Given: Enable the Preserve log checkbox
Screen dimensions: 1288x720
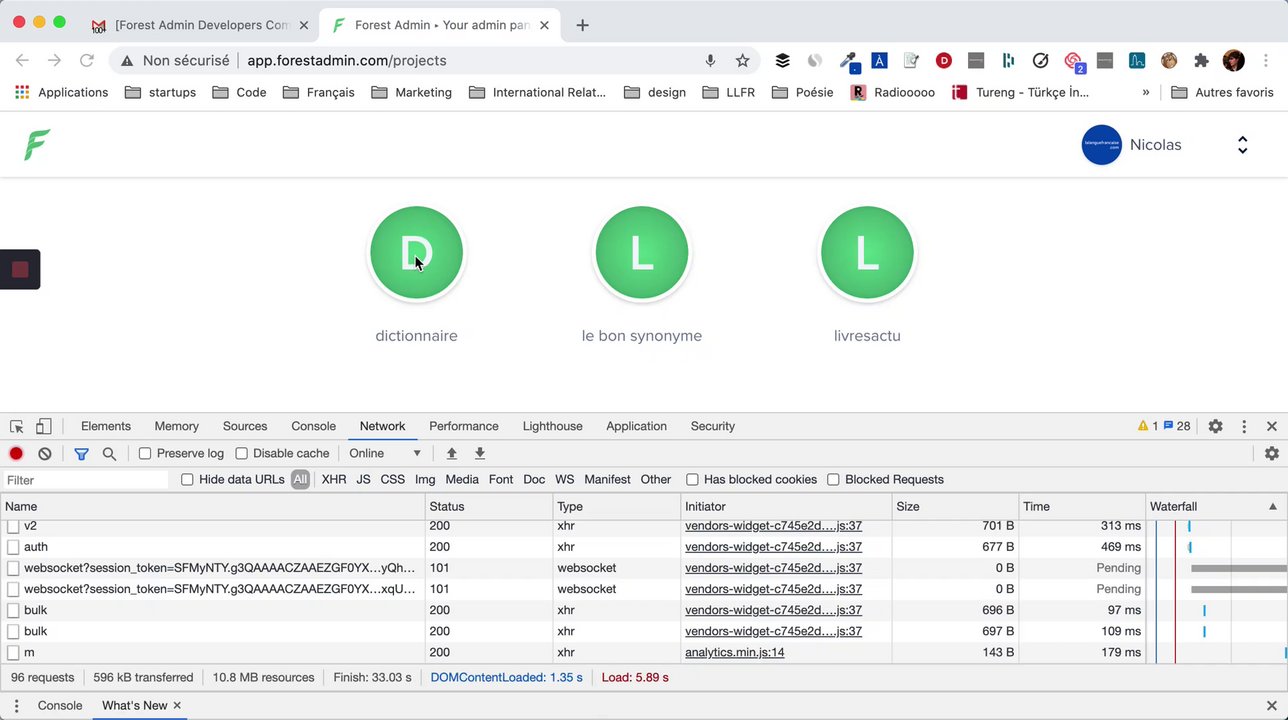Looking at the screenshot, I should pos(145,453).
